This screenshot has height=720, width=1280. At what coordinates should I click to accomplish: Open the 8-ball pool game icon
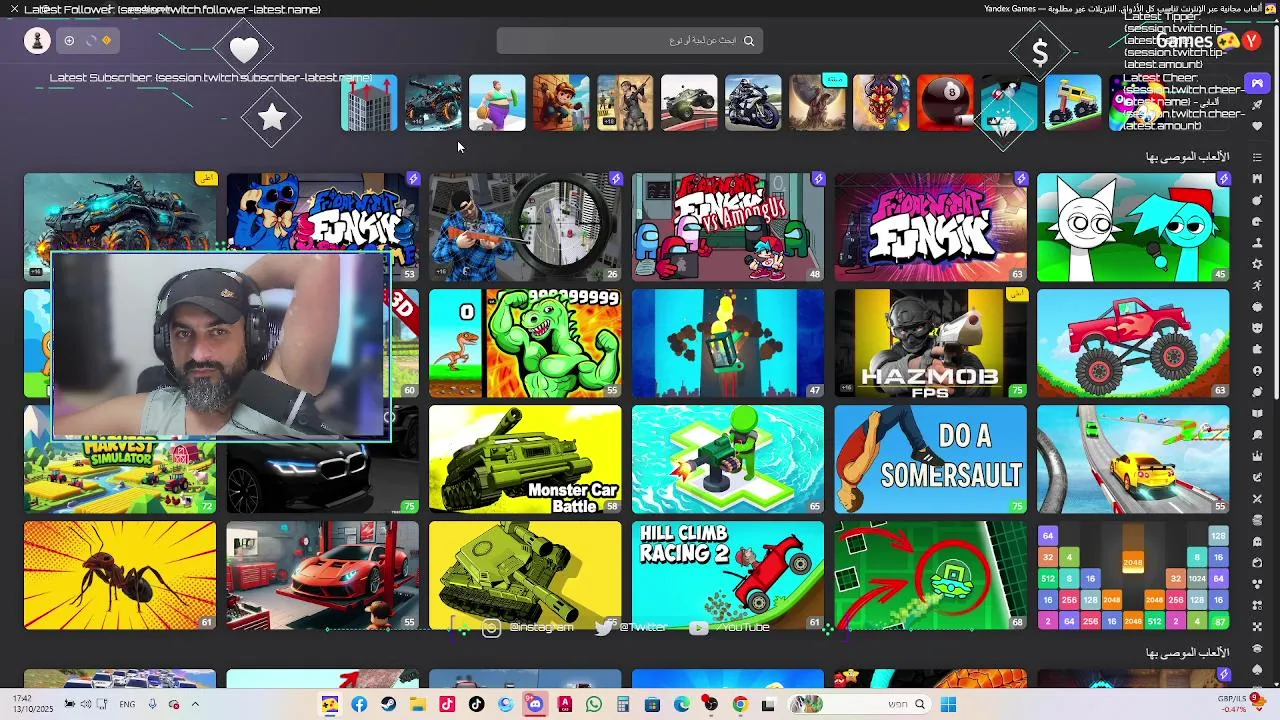(945, 103)
